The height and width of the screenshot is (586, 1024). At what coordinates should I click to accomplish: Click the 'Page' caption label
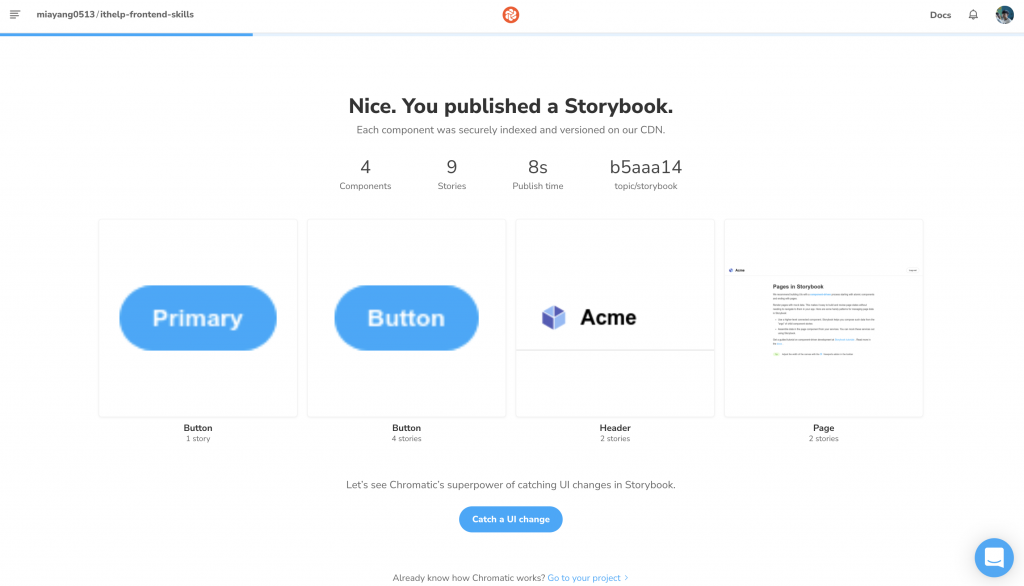coord(824,428)
